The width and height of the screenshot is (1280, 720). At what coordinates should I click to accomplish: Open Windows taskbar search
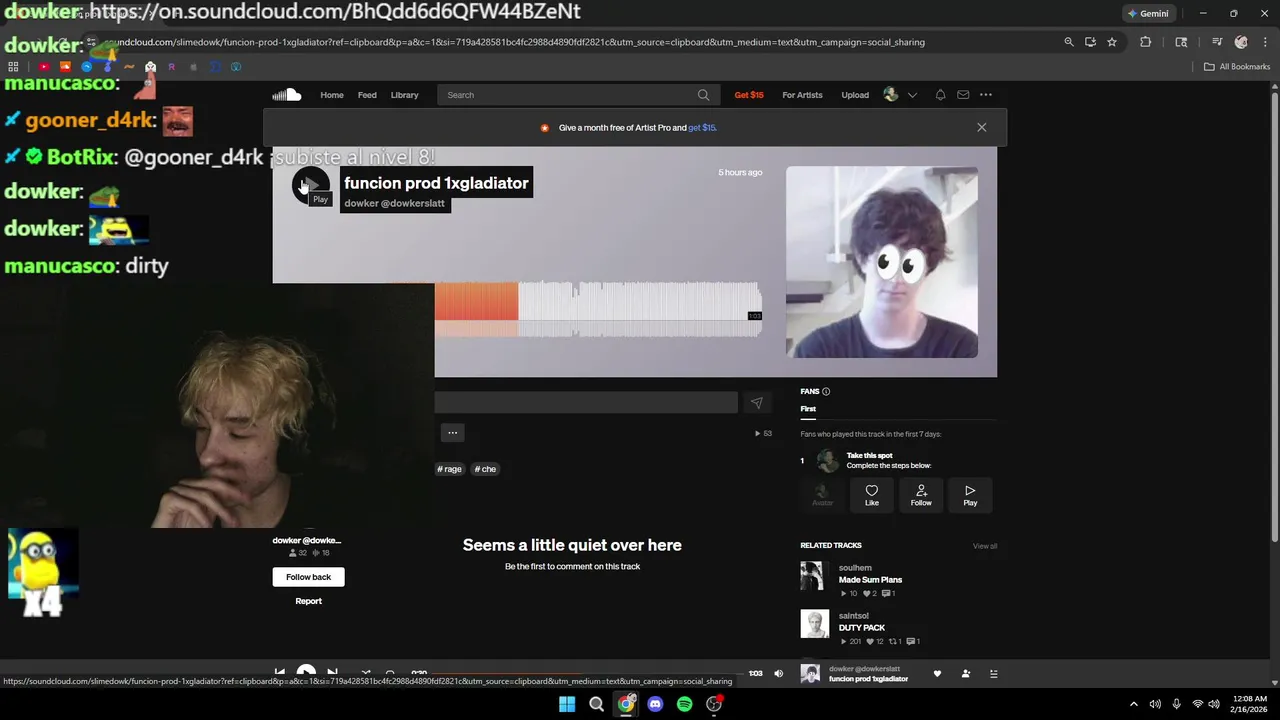pyautogui.click(x=596, y=704)
